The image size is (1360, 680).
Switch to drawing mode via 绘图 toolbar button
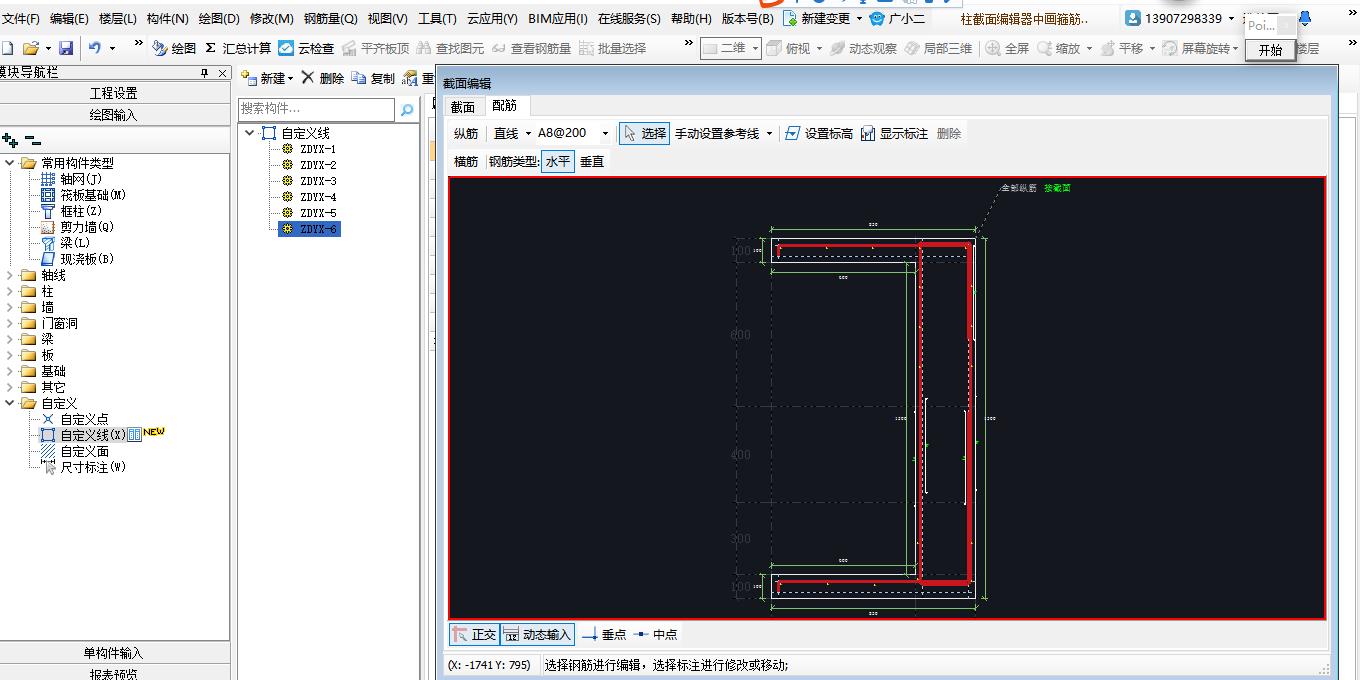coord(174,48)
